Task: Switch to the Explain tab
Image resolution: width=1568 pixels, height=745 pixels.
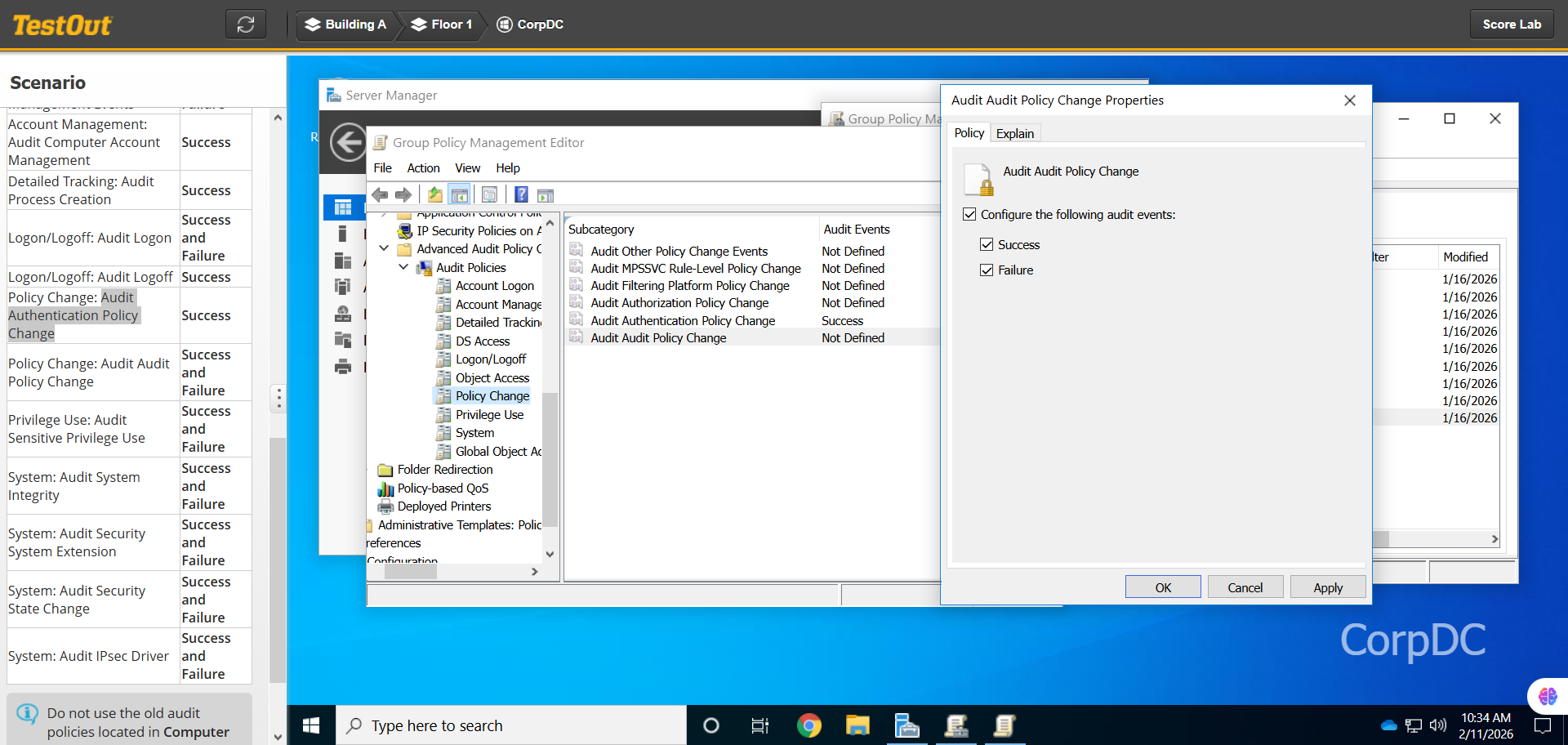Action: [1014, 133]
